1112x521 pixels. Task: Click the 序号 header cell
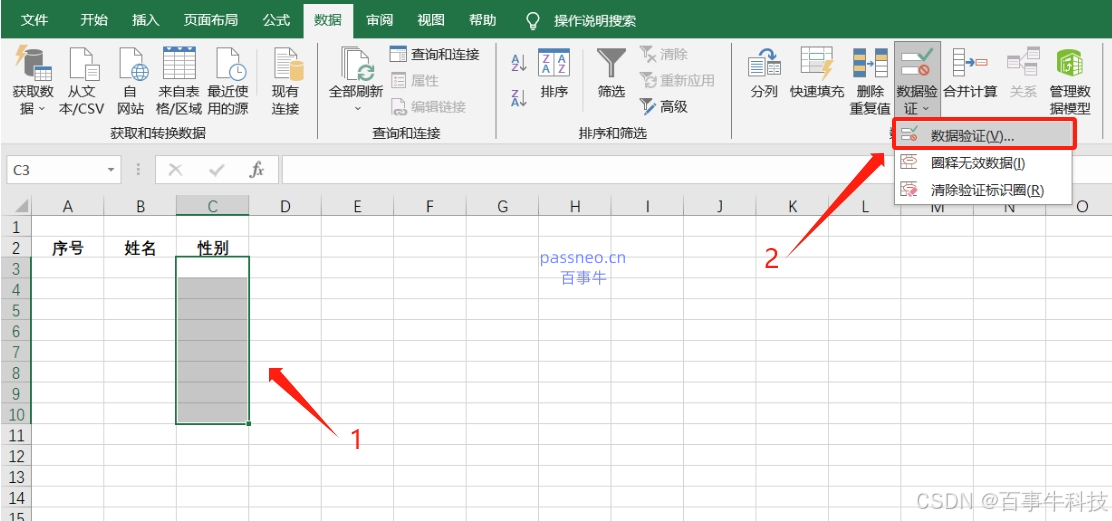pyautogui.click(x=68, y=248)
